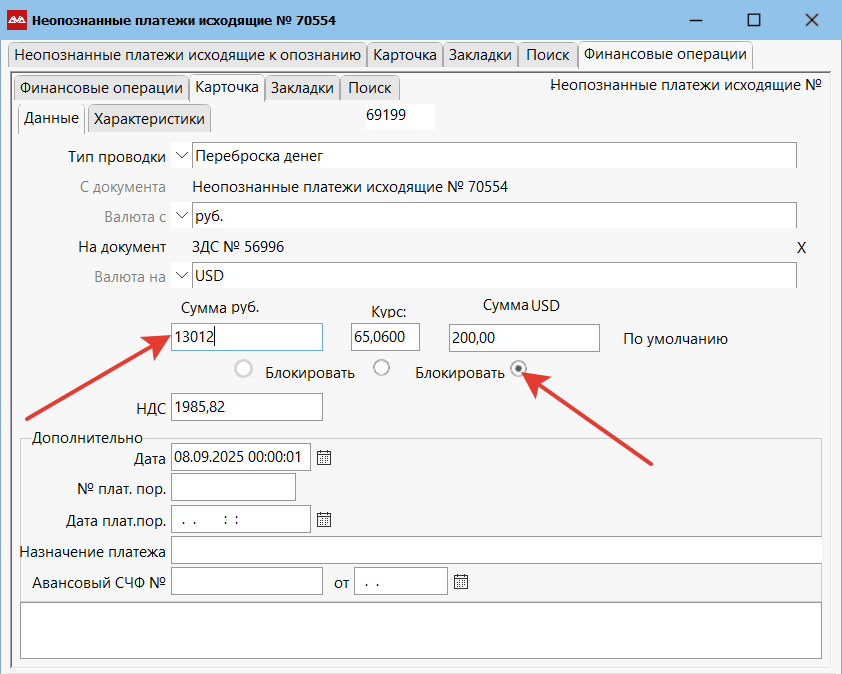This screenshot has width=842, height=674.
Task: Open the calendar picker next to Дата field
Action: [323, 458]
